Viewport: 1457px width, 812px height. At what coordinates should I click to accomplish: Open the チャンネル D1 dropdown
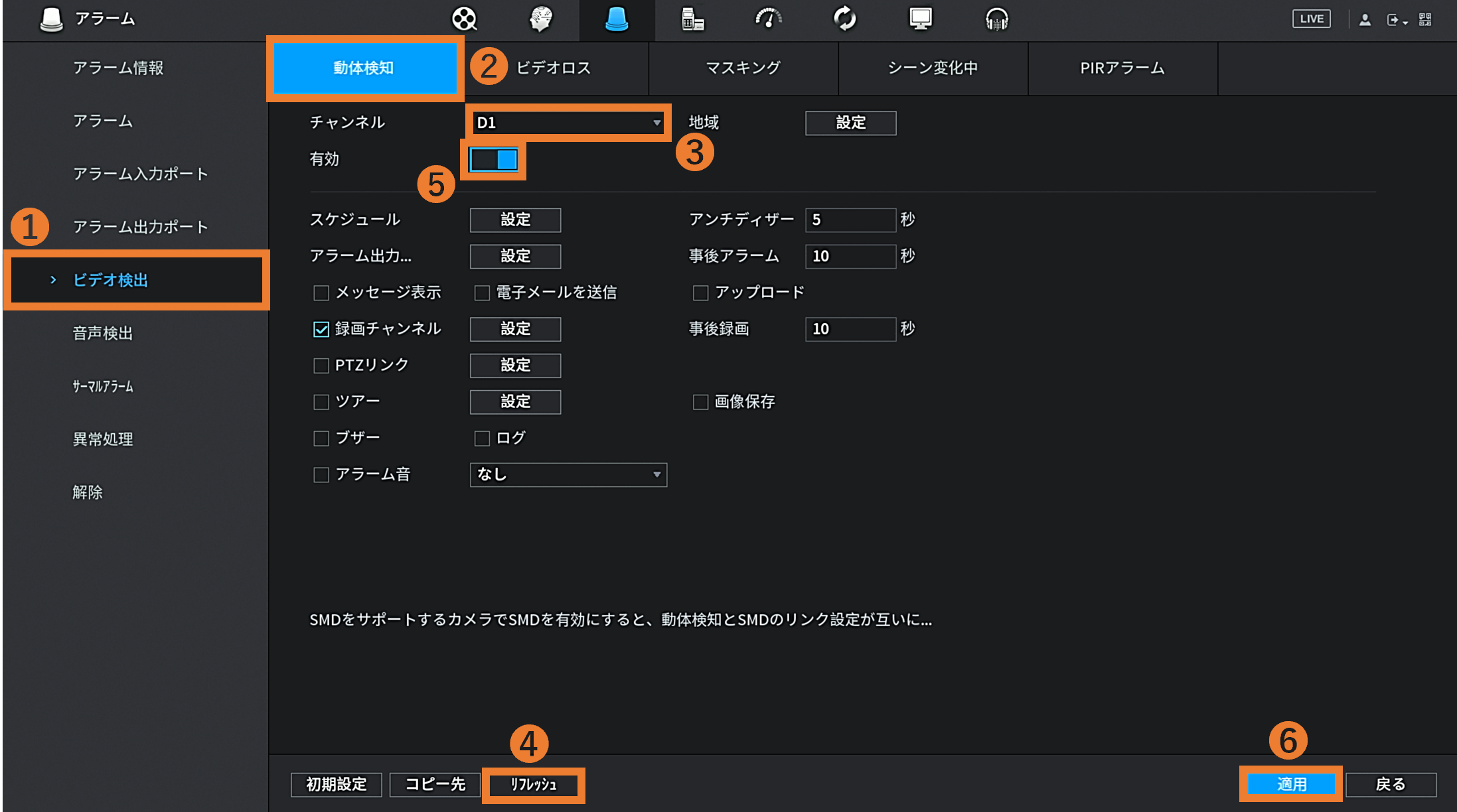[x=568, y=123]
